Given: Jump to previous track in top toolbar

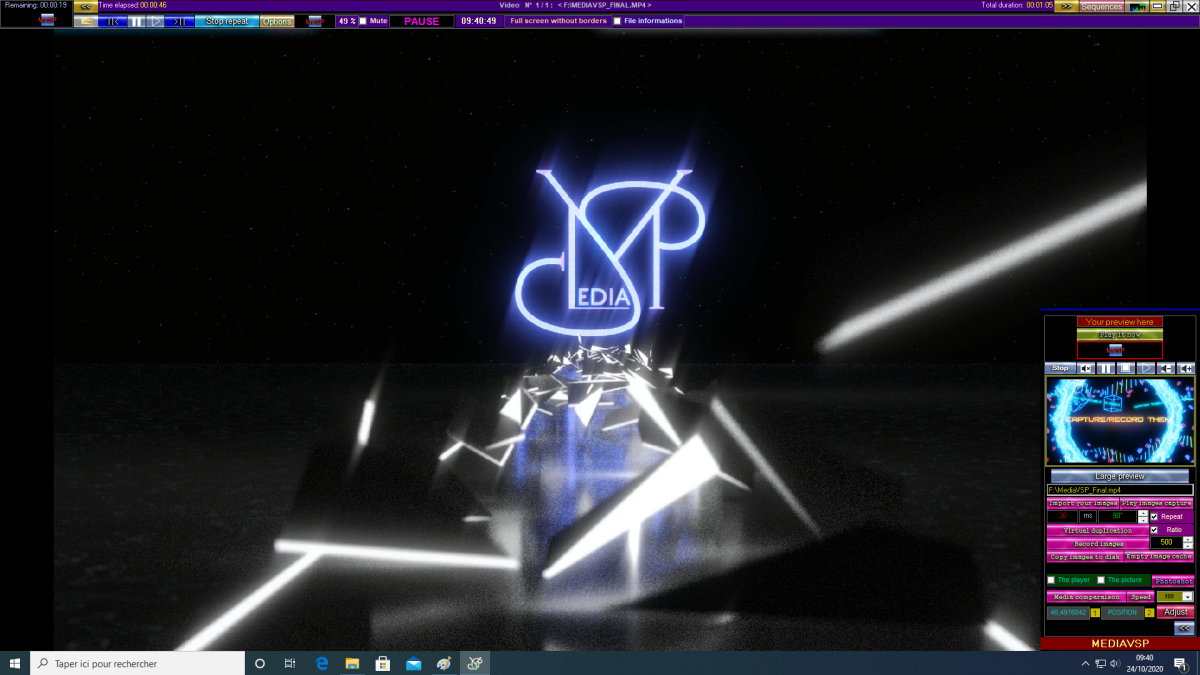Looking at the screenshot, I should pyautogui.click(x=113, y=21).
